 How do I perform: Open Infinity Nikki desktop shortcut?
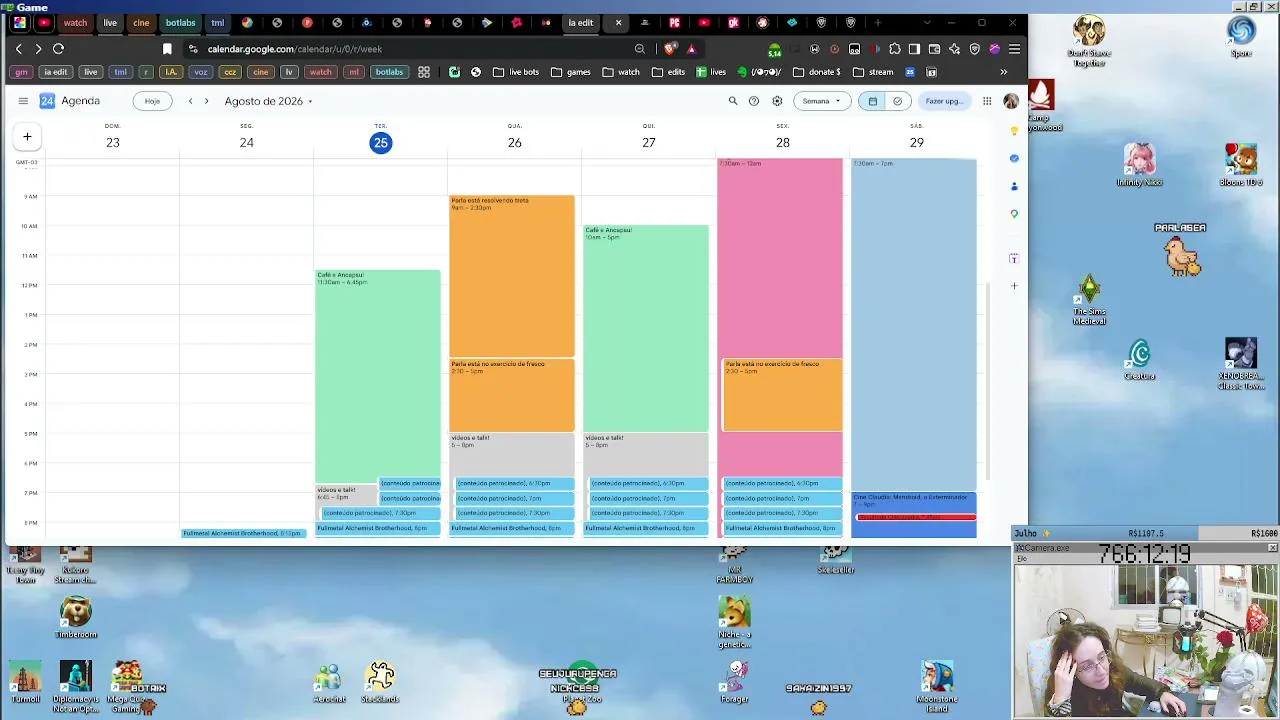1140,165
